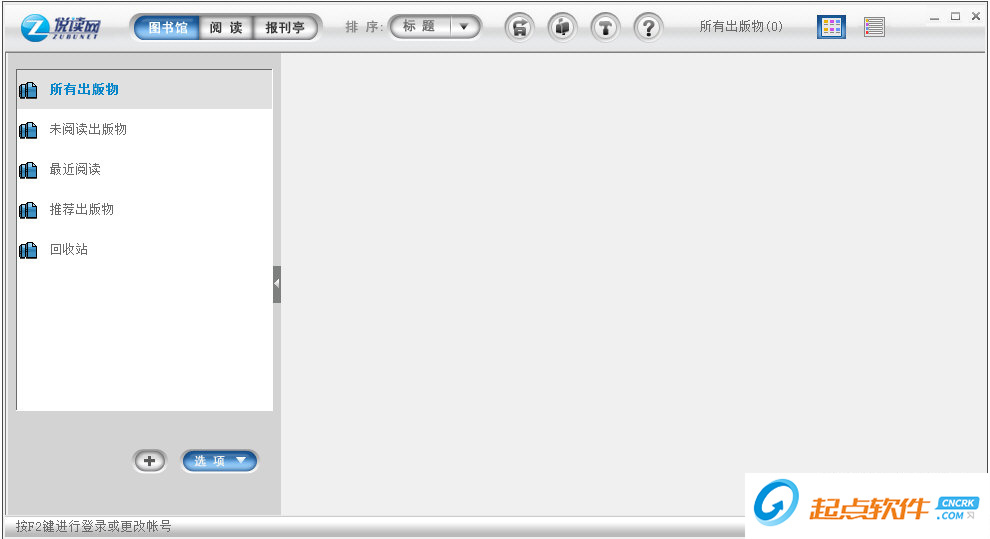The width and height of the screenshot is (990, 539).
Task: Open 推荐出版物 category
Action: (145, 210)
